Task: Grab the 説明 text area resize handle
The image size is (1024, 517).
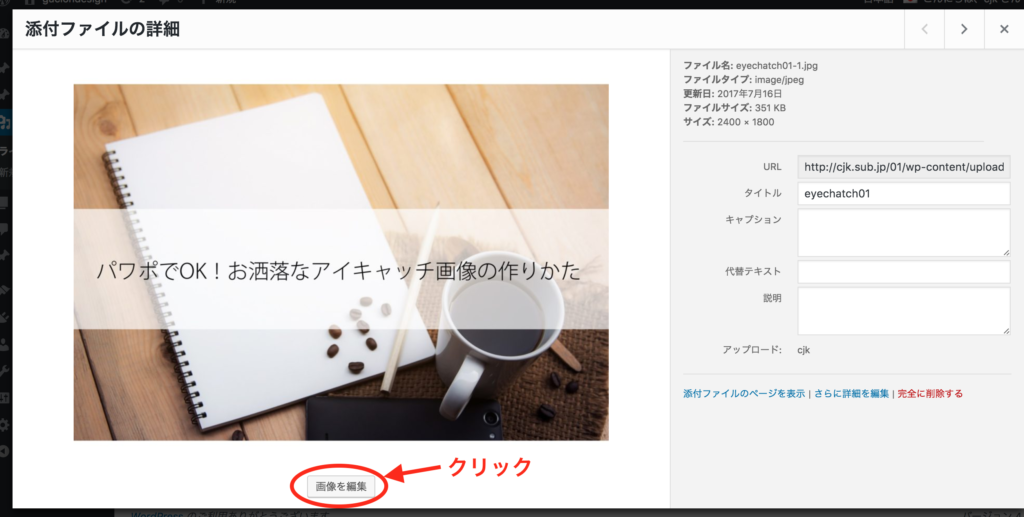Action: 1004,329
